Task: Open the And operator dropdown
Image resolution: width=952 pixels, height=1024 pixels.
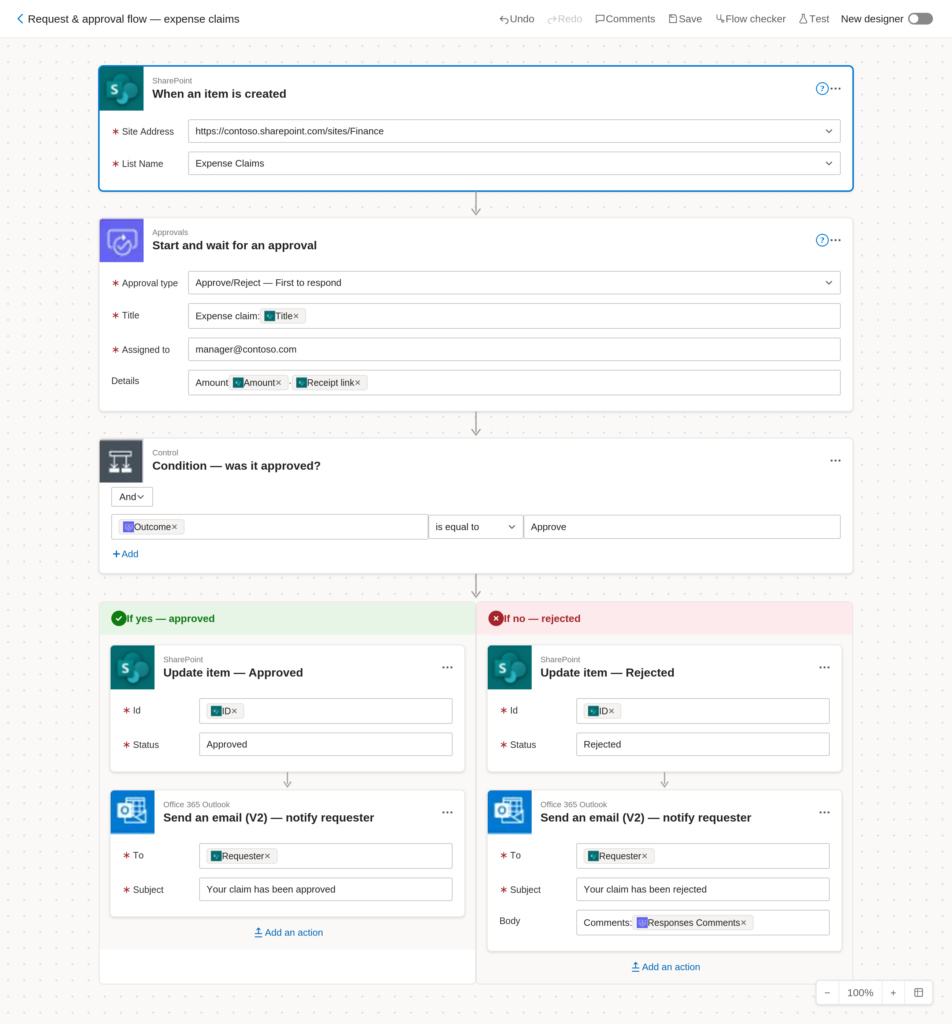Action: [x=132, y=497]
